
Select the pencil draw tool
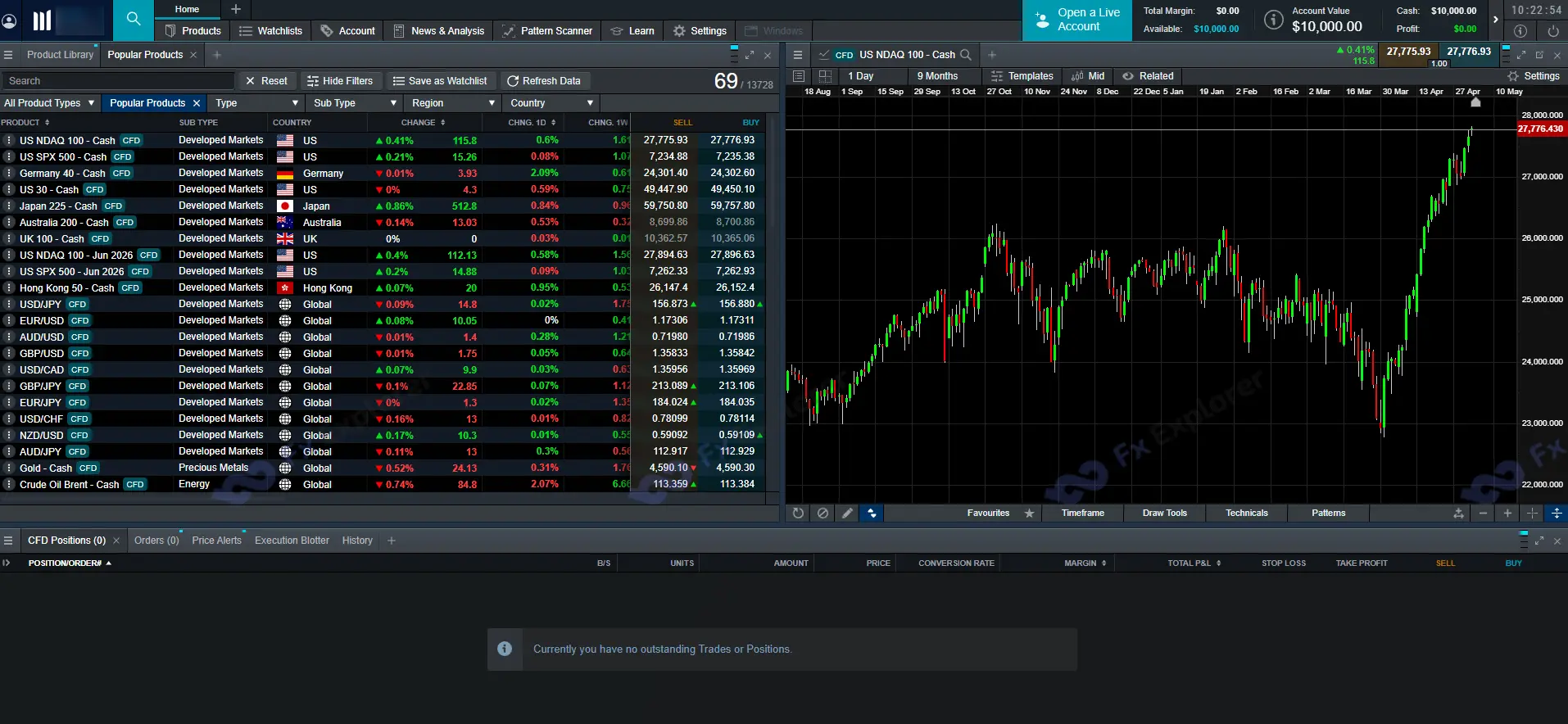(847, 514)
